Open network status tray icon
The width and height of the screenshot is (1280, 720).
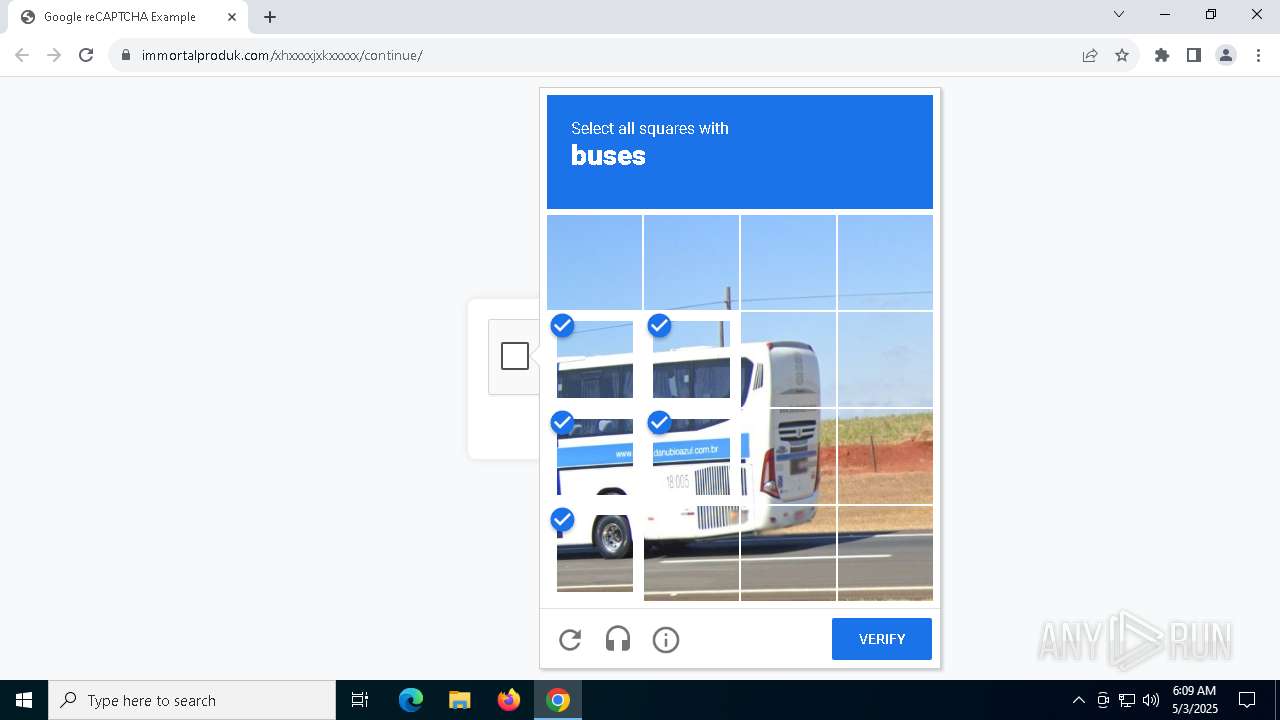pyautogui.click(x=1127, y=700)
